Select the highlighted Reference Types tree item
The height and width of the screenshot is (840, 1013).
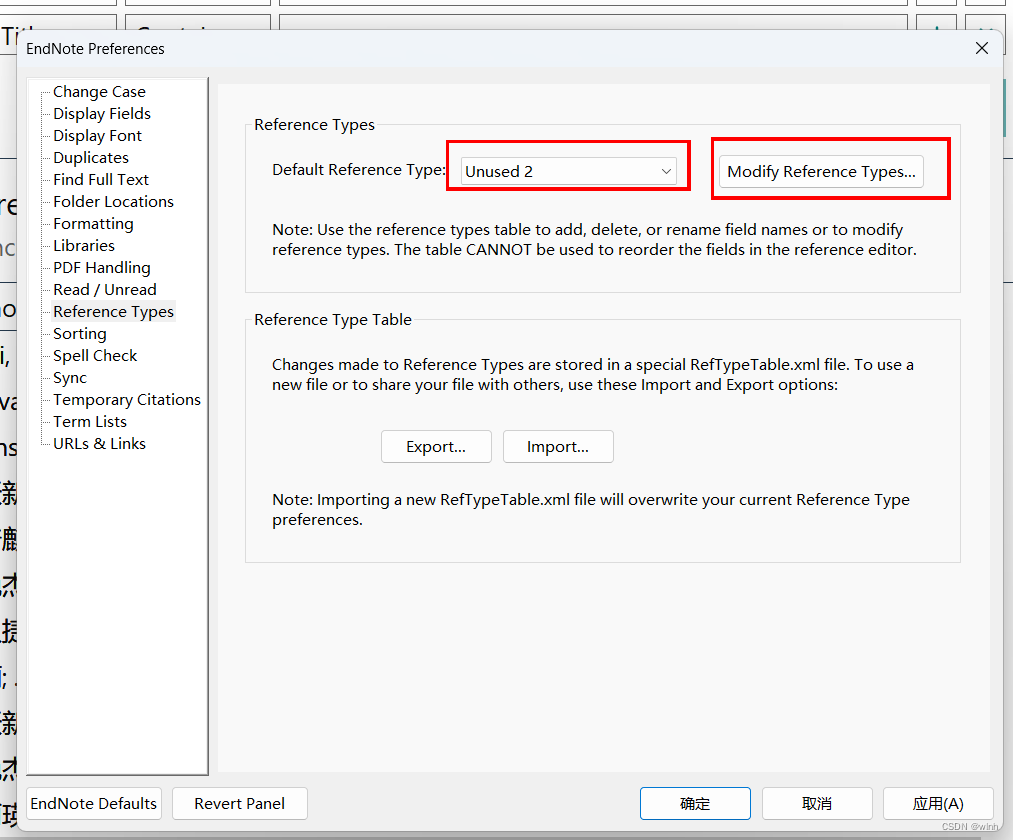[114, 311]
